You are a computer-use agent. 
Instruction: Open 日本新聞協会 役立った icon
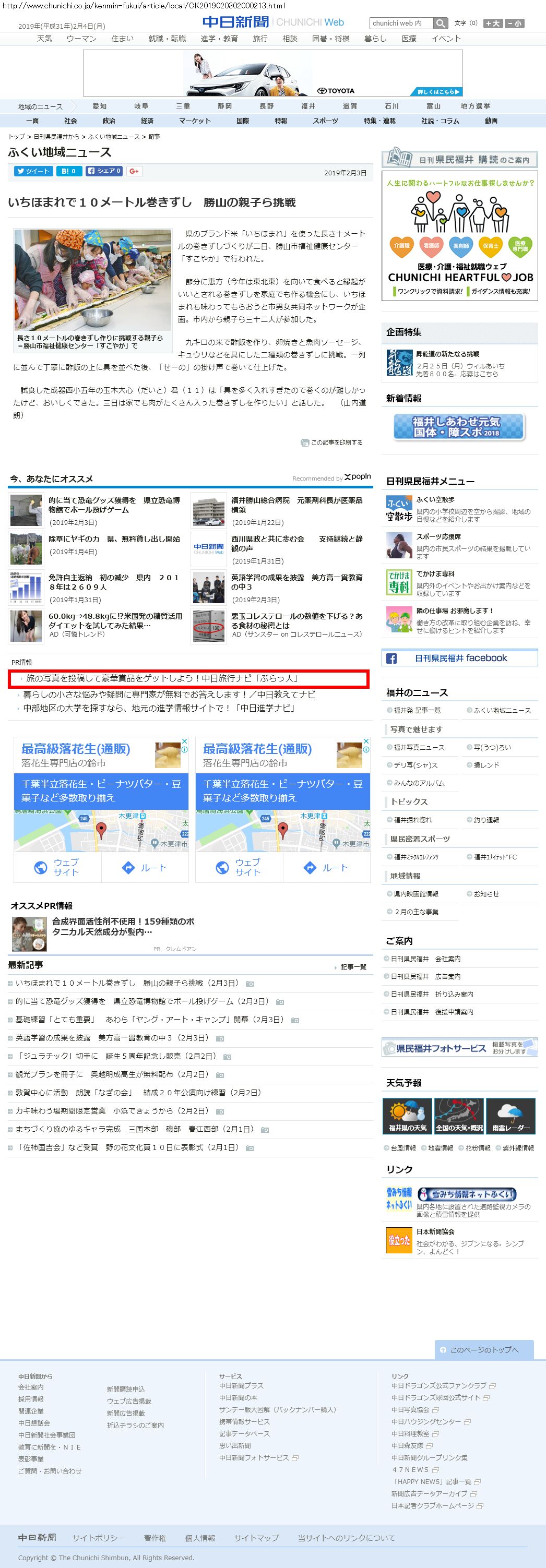click(x=399, y=1240)
